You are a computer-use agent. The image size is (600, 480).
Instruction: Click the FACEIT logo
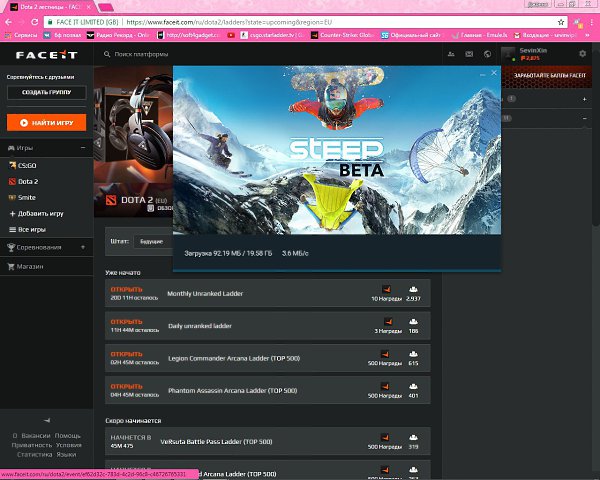(47, 55)
